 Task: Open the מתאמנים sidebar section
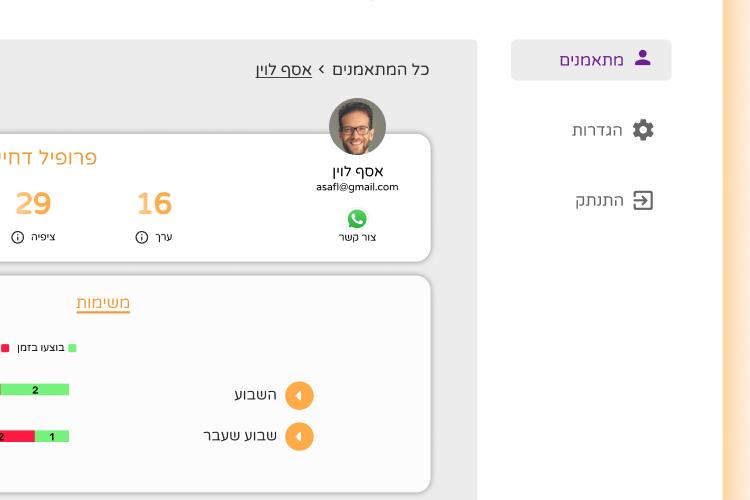(591, 60)
